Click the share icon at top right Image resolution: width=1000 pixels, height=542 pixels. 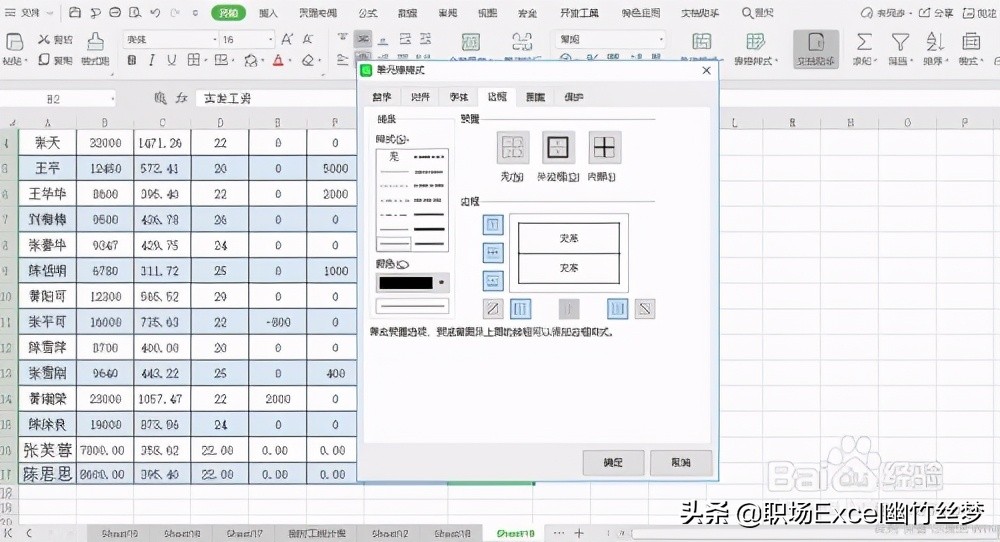pyautogui.click(x=925, y=13)
